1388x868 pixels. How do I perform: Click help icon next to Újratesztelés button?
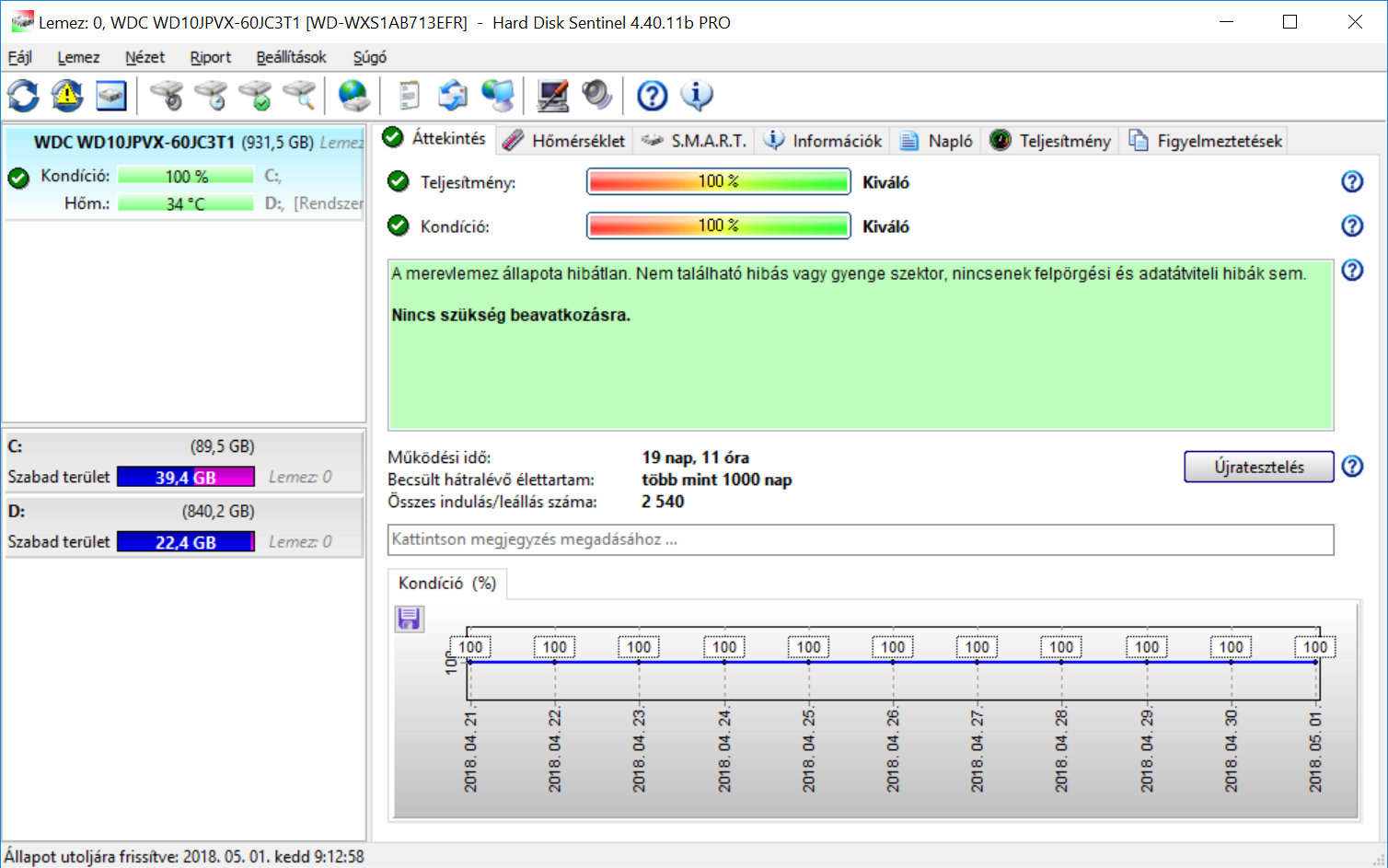coord(1352,466)
